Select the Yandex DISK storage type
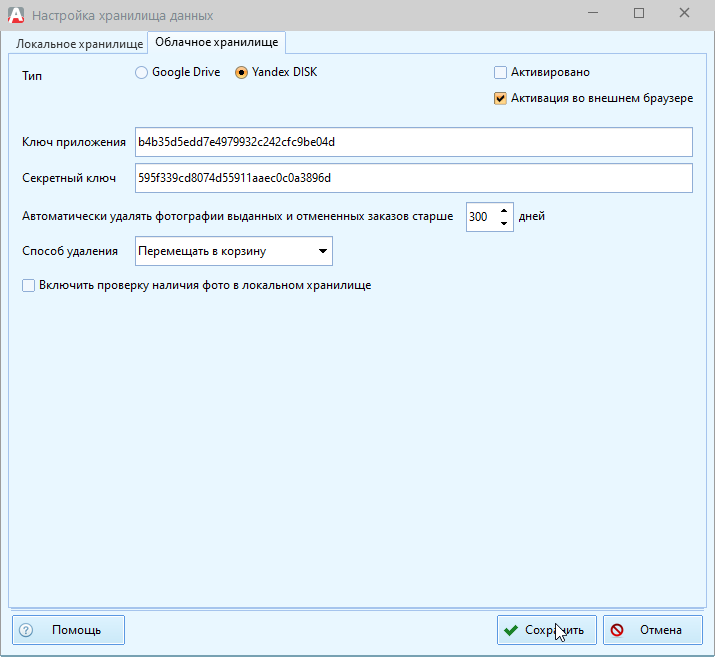 pyautogui.click(x=241, y=73)
